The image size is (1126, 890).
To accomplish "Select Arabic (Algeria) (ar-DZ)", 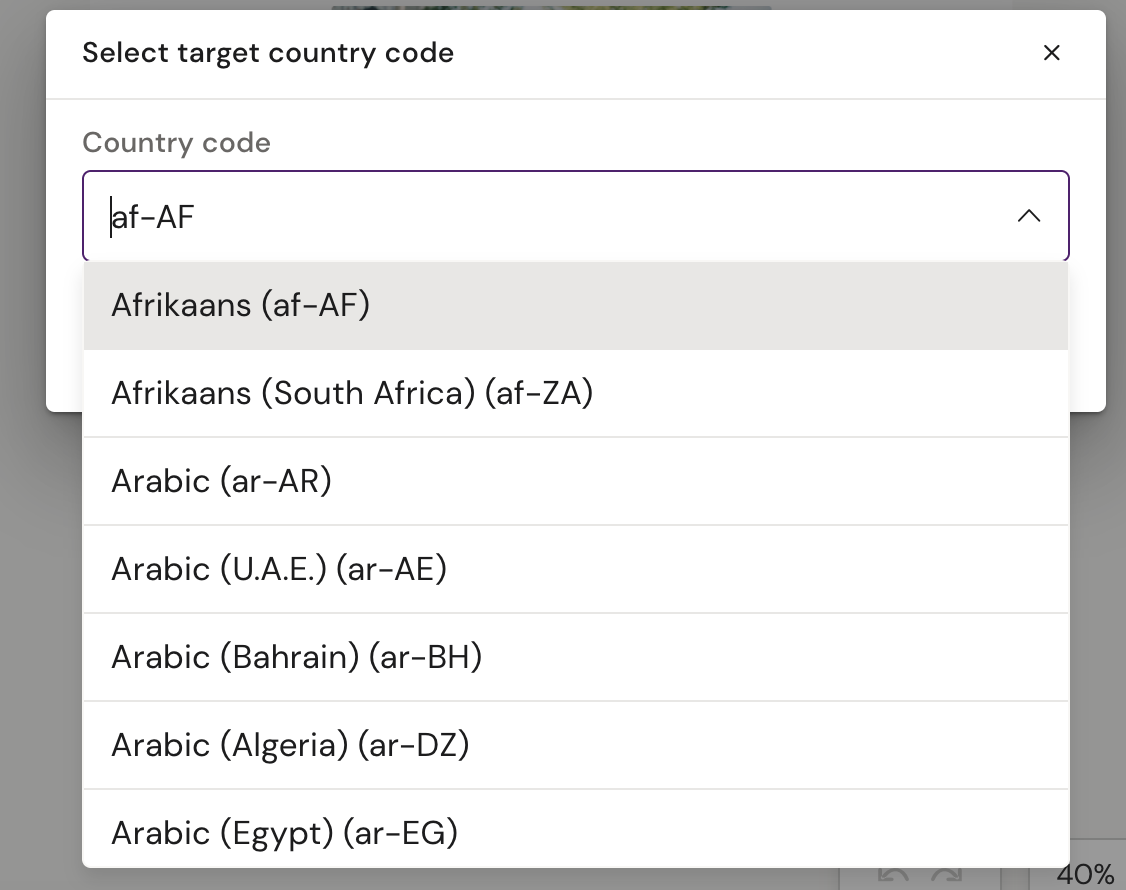I will tap(290, 745).
